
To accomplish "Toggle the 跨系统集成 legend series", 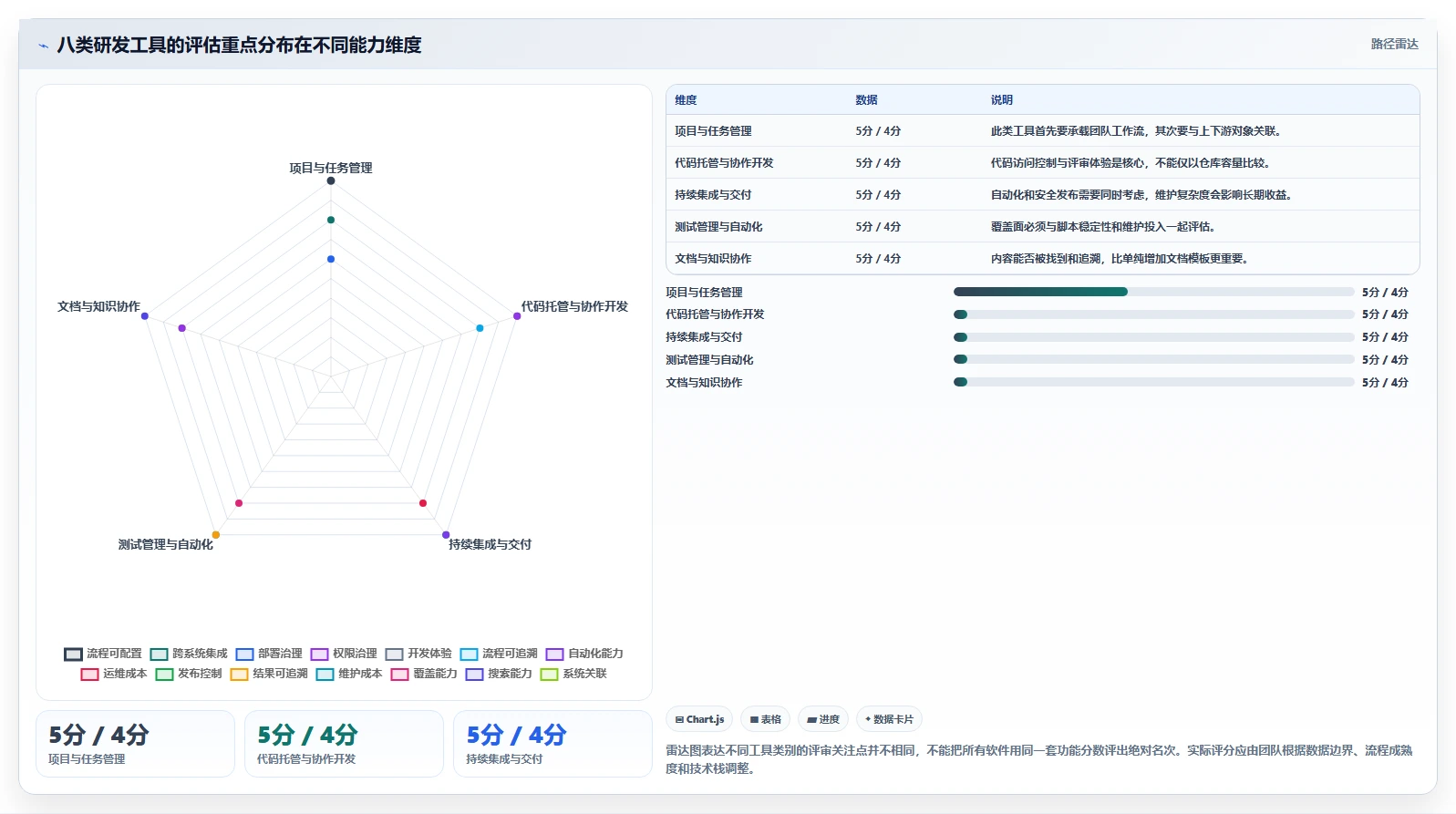I will click(x=189, y=654).
